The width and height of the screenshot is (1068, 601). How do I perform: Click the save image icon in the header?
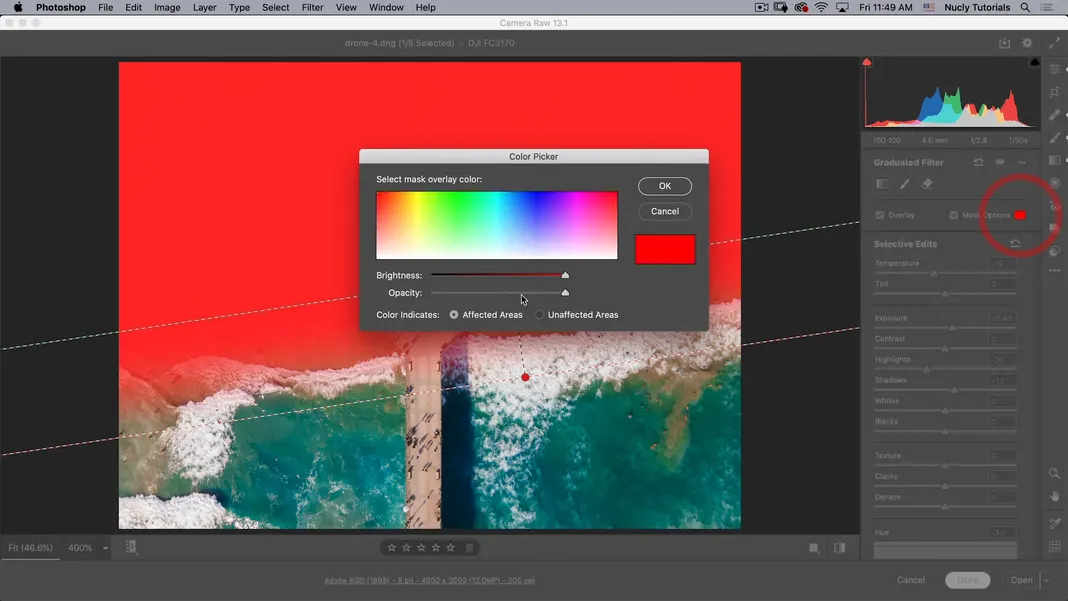pos(1005,43)
